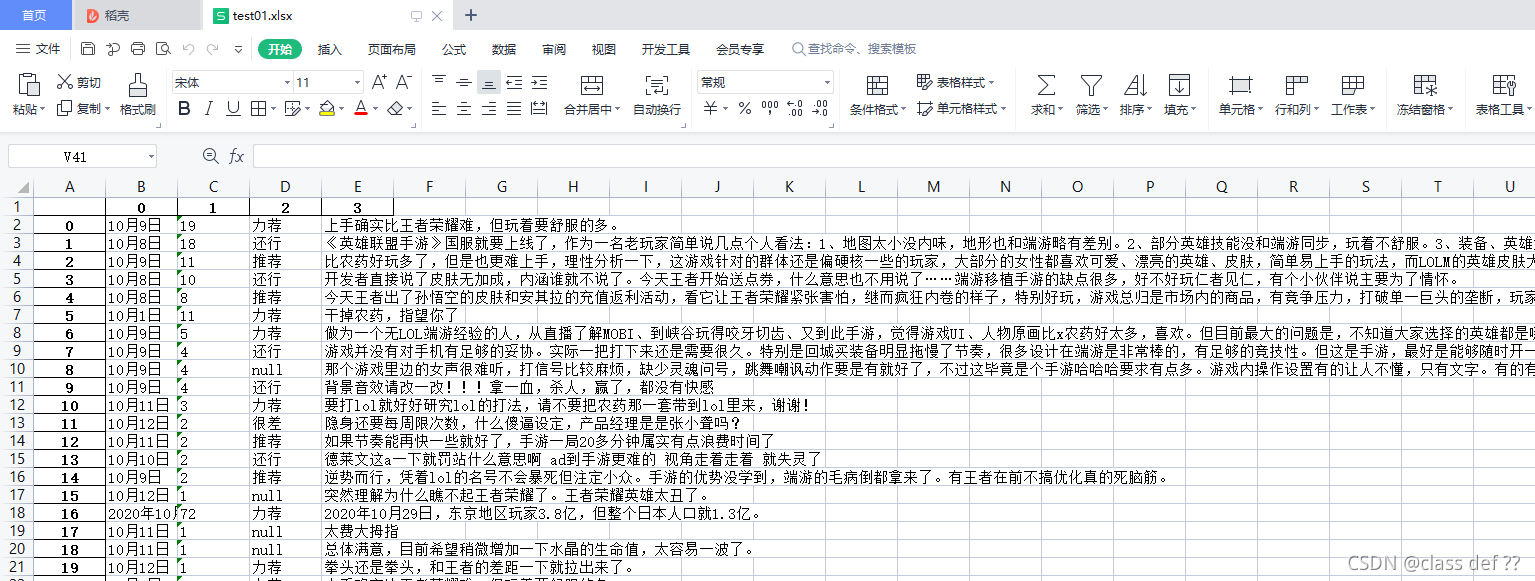Open Print Preview from quick access toolbar

click(x=162, y=49)
